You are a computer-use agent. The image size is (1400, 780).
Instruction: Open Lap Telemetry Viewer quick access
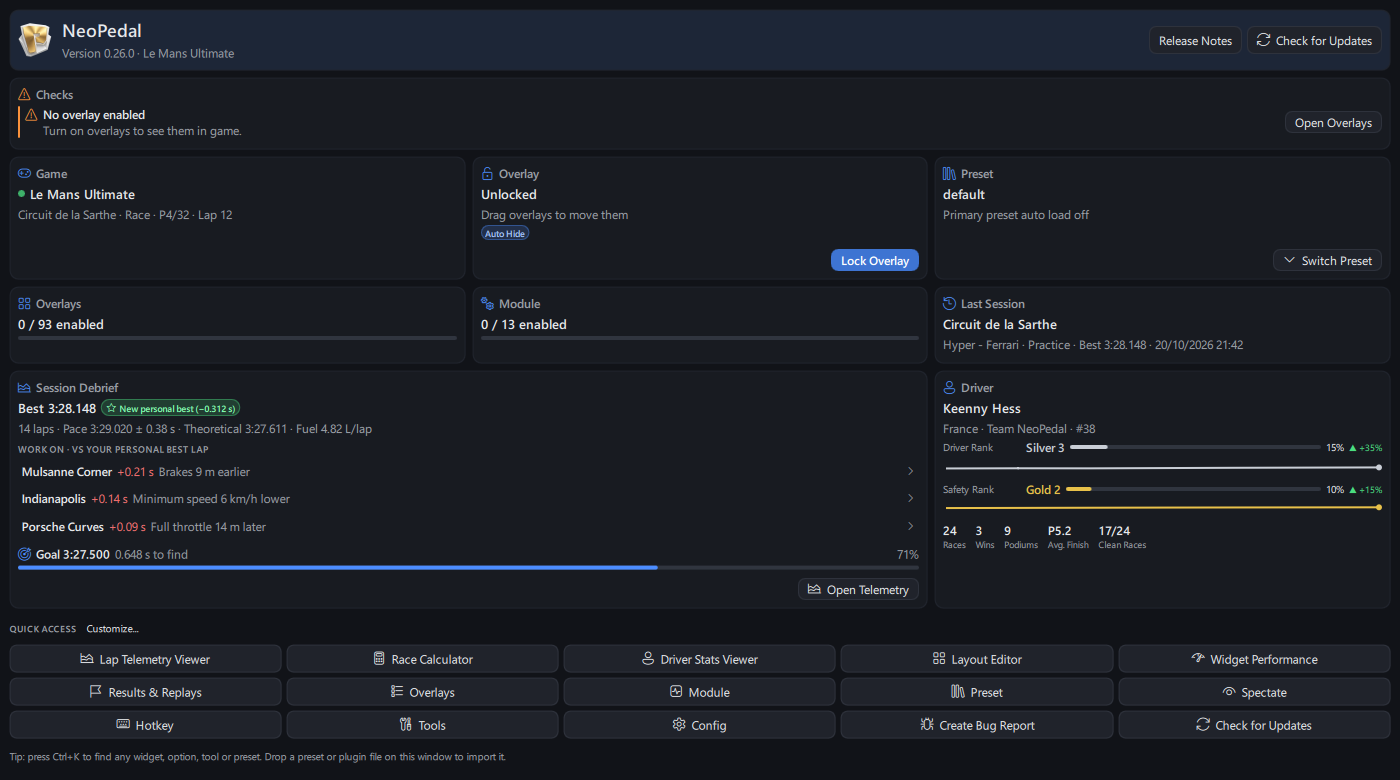pos(145,659)
